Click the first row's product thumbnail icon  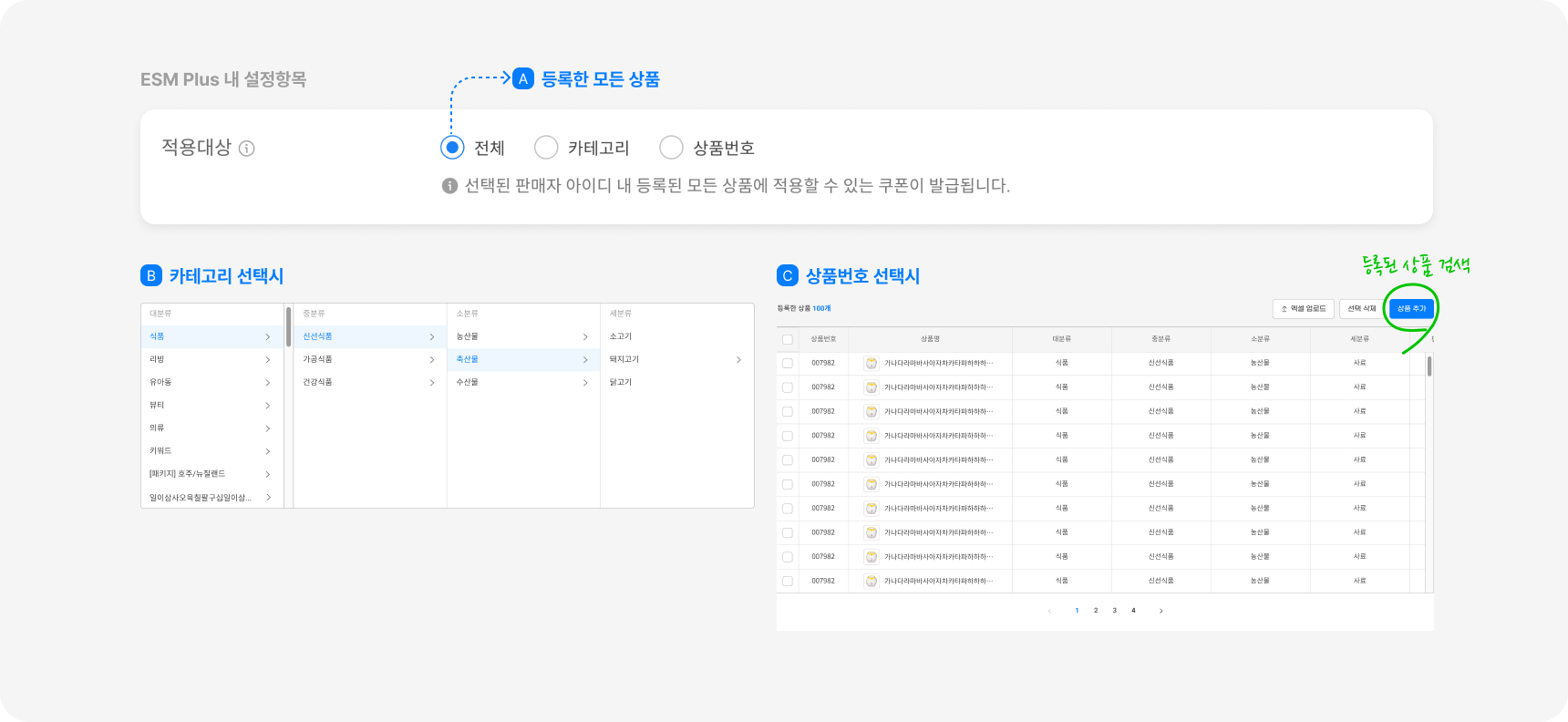coord(872,363)
